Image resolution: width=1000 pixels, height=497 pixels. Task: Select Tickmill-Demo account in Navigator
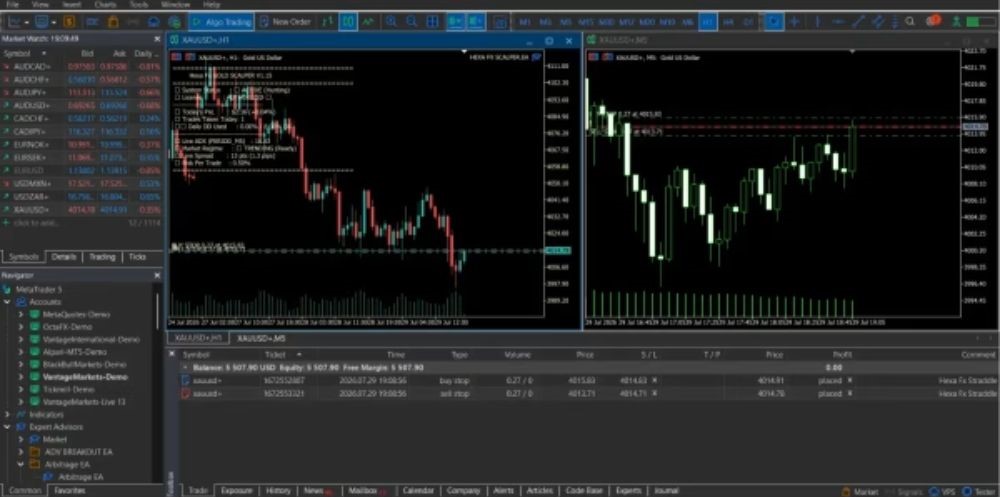(68, 389)
